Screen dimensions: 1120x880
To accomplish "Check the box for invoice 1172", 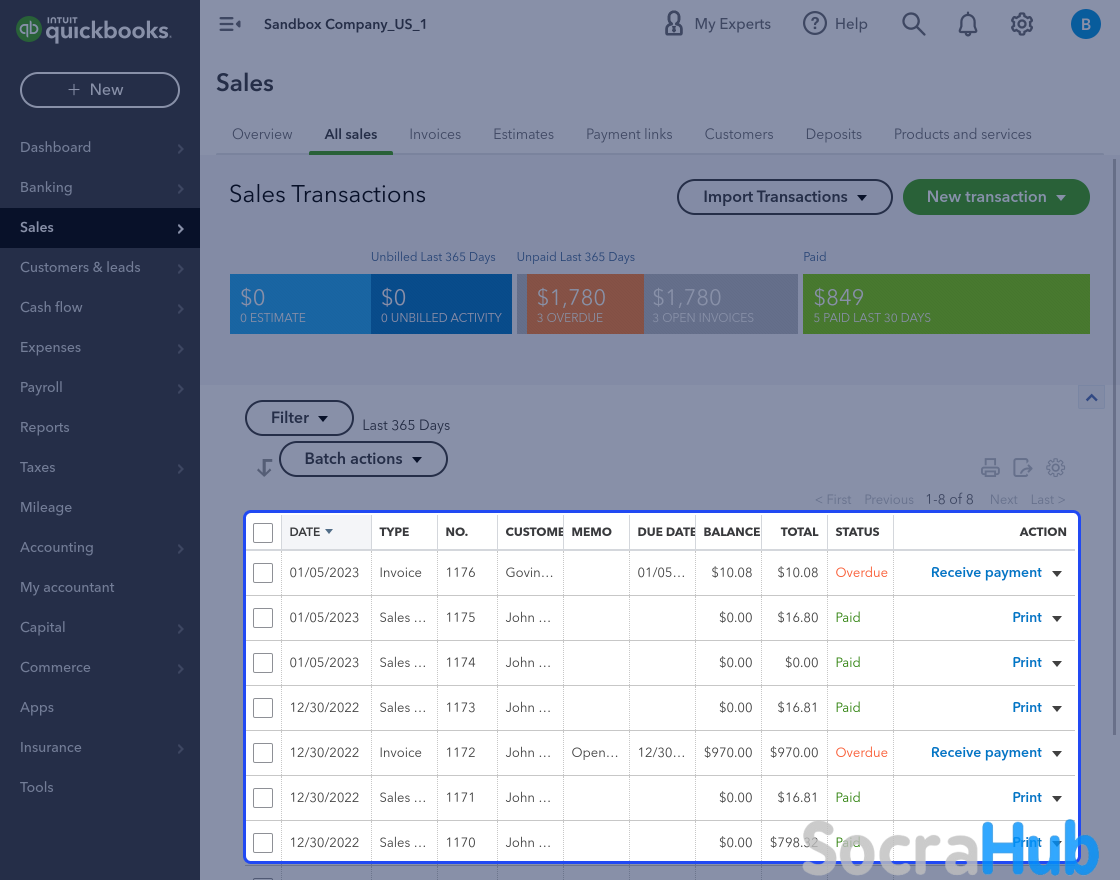I will click(x=263, y=753).
